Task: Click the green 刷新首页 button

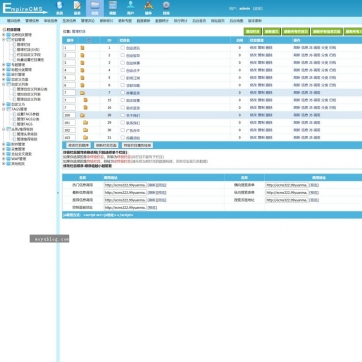Action: pos(272,32)
